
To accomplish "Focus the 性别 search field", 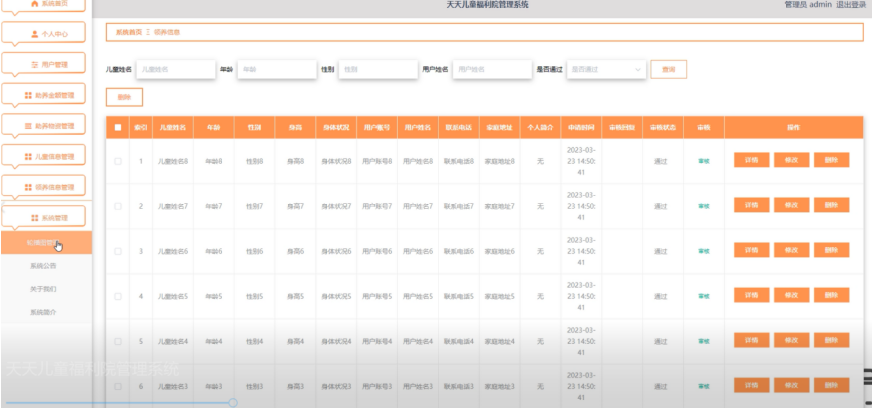I will (378, 69).
